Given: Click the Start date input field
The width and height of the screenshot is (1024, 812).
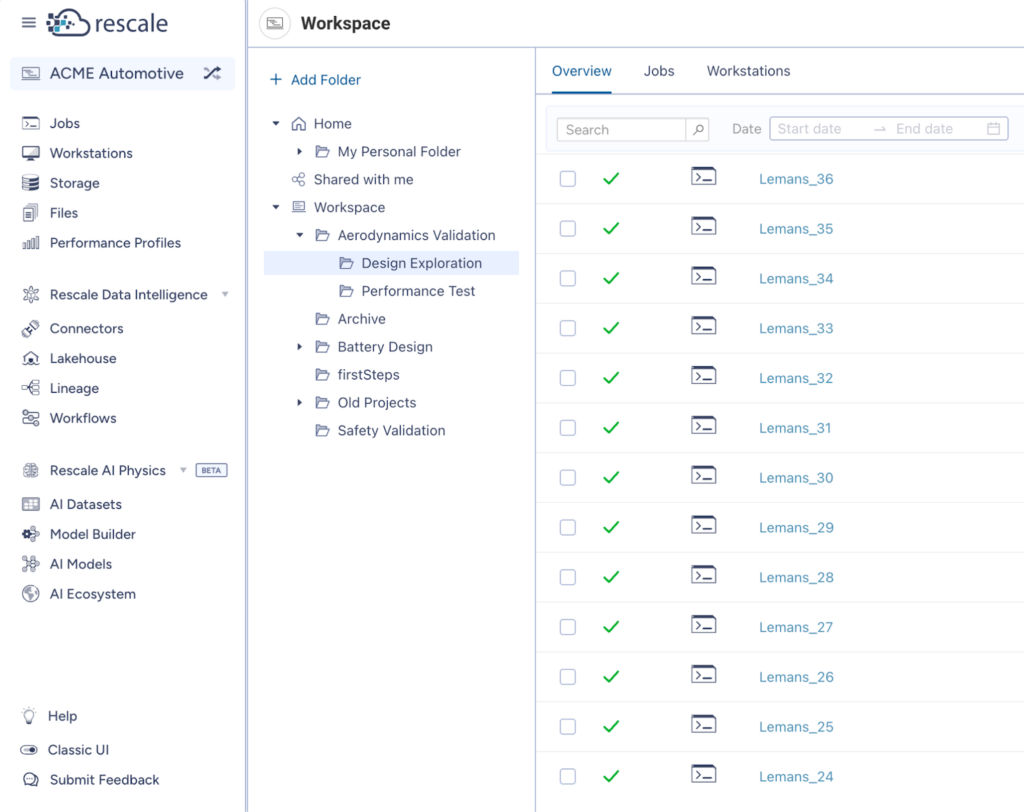Looking at the screenshot, I should (x=818, y=129).
